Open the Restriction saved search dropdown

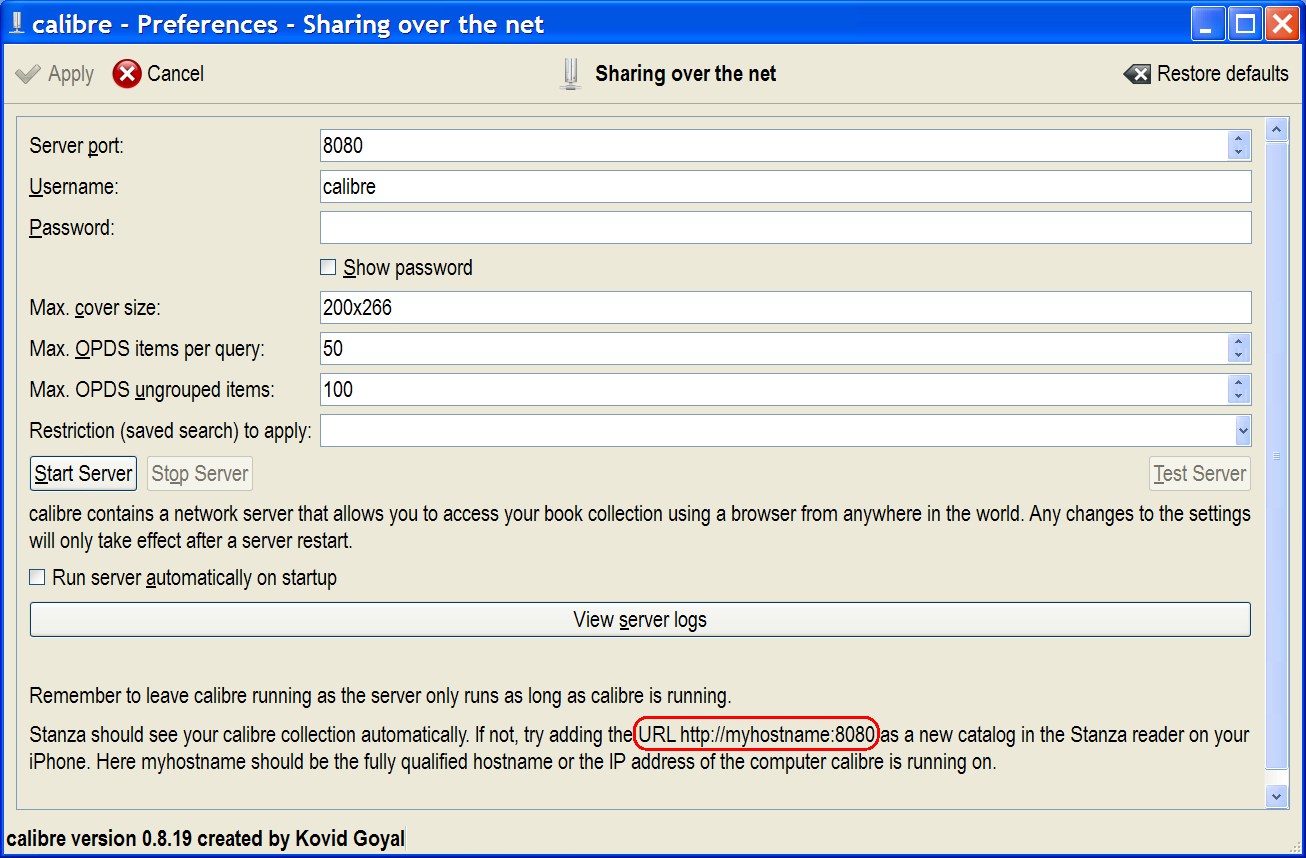1242,431
